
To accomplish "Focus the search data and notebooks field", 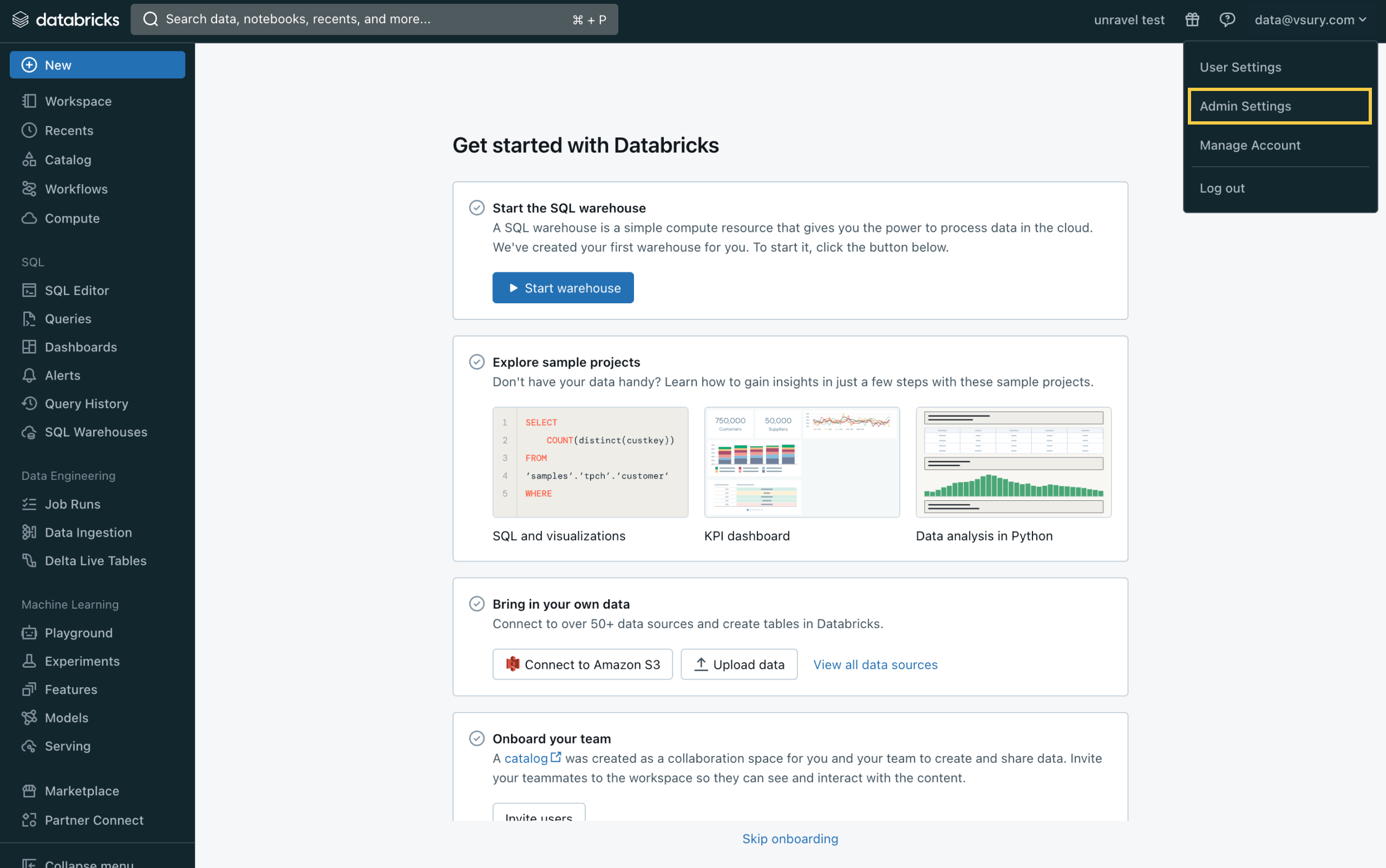I will click(x=374, y=19).
